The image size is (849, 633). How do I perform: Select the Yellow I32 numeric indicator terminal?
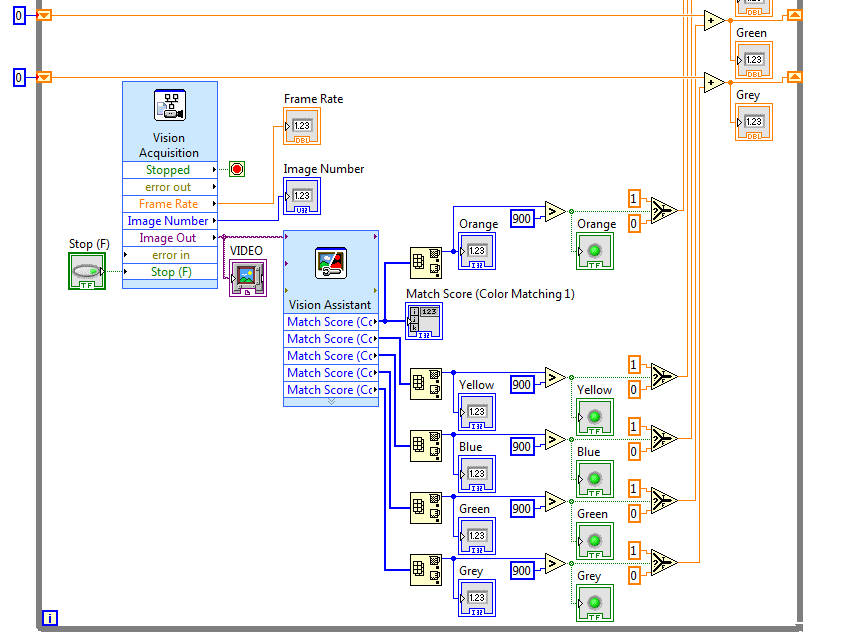pos(476,412)
